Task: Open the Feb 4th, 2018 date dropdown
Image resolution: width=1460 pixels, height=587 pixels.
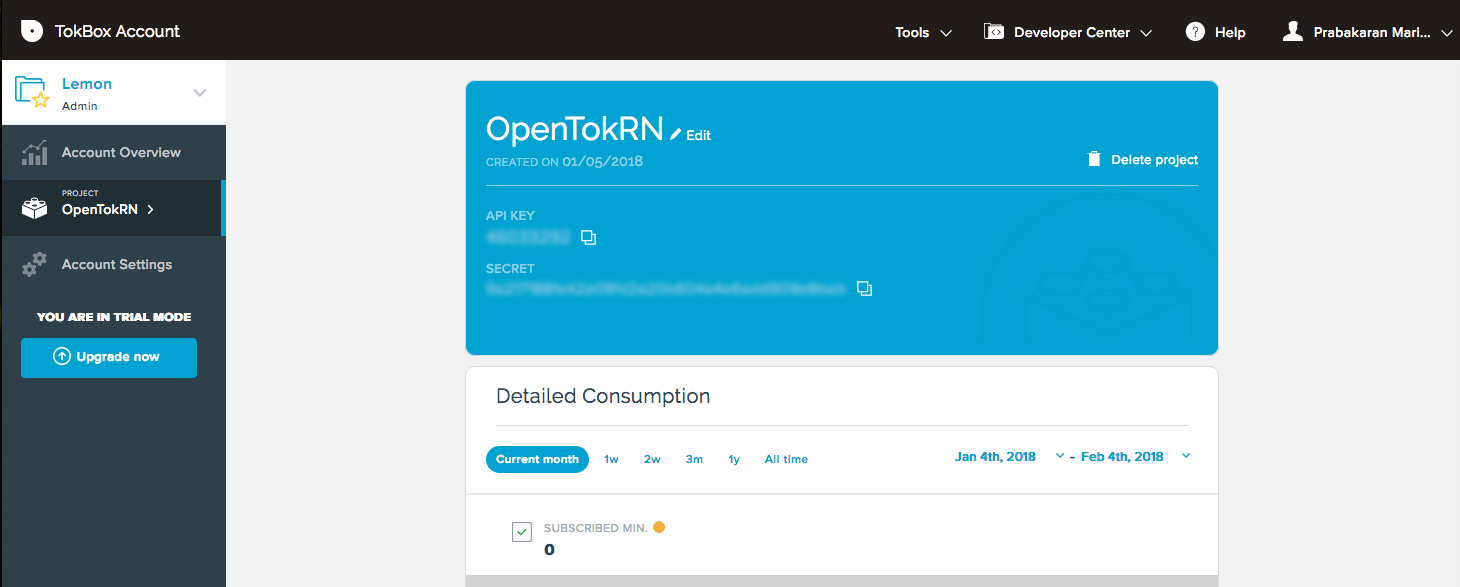Action: (1186, 455)
